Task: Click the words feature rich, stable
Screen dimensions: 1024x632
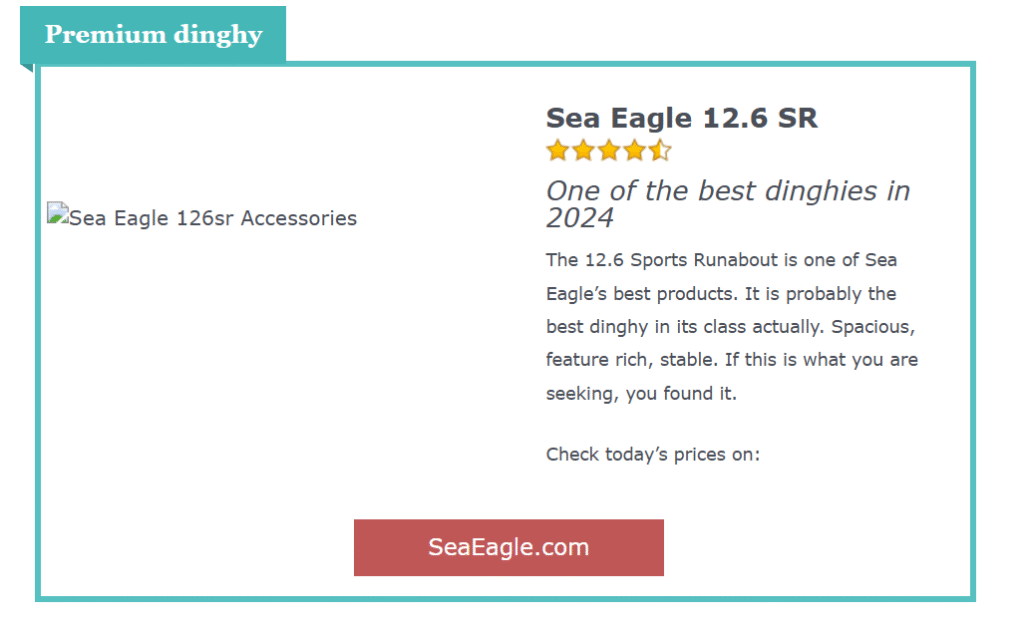Action: pyautogui.click(x=618, y=360)
